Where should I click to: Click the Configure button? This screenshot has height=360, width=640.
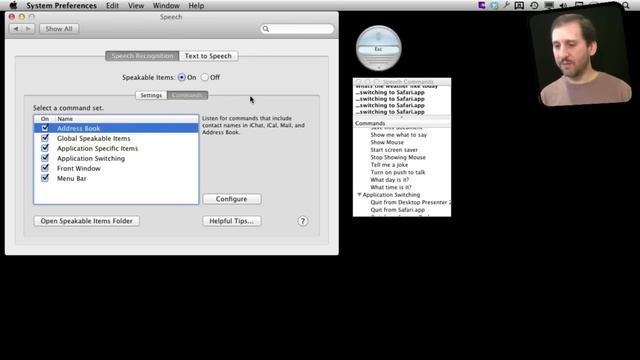(x=231, y=199)
